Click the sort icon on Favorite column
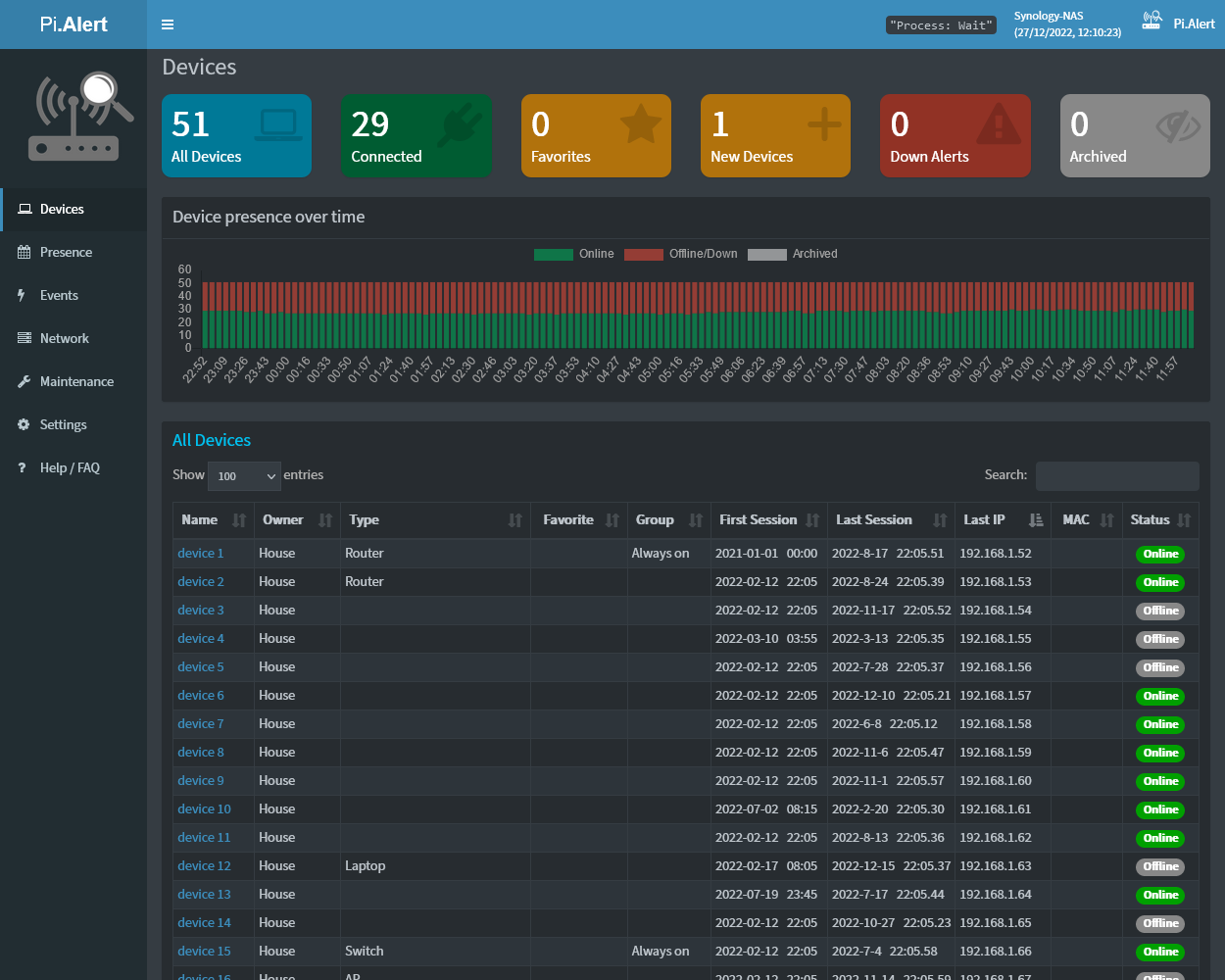 coord(612,520)
